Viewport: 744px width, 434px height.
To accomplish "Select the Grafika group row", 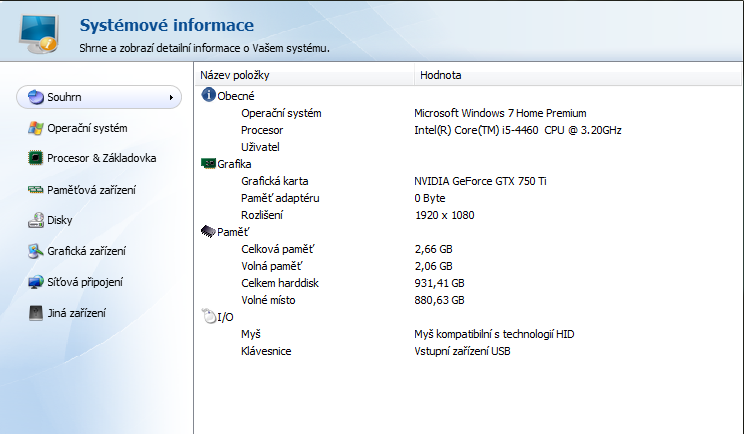I will click(x=234, y=164).
